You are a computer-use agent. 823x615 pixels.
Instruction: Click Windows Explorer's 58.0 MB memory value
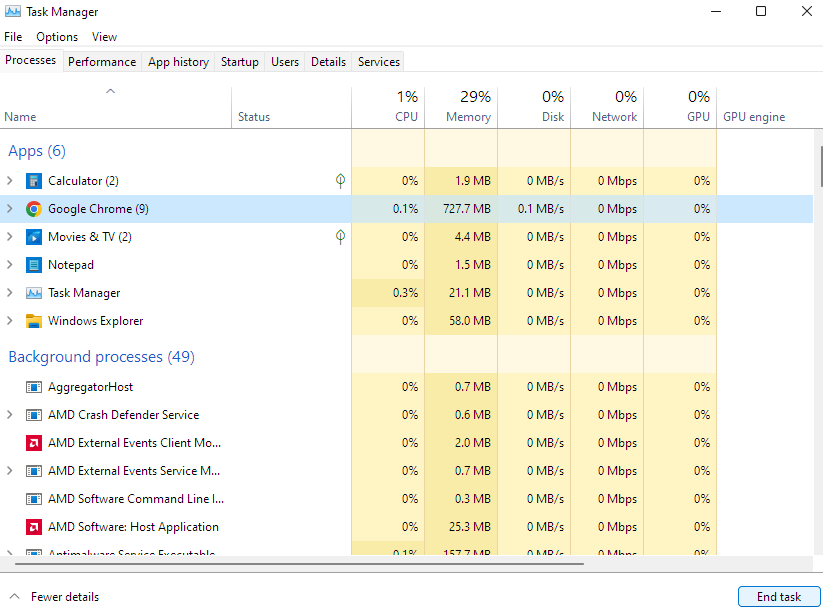coord(470,321)
